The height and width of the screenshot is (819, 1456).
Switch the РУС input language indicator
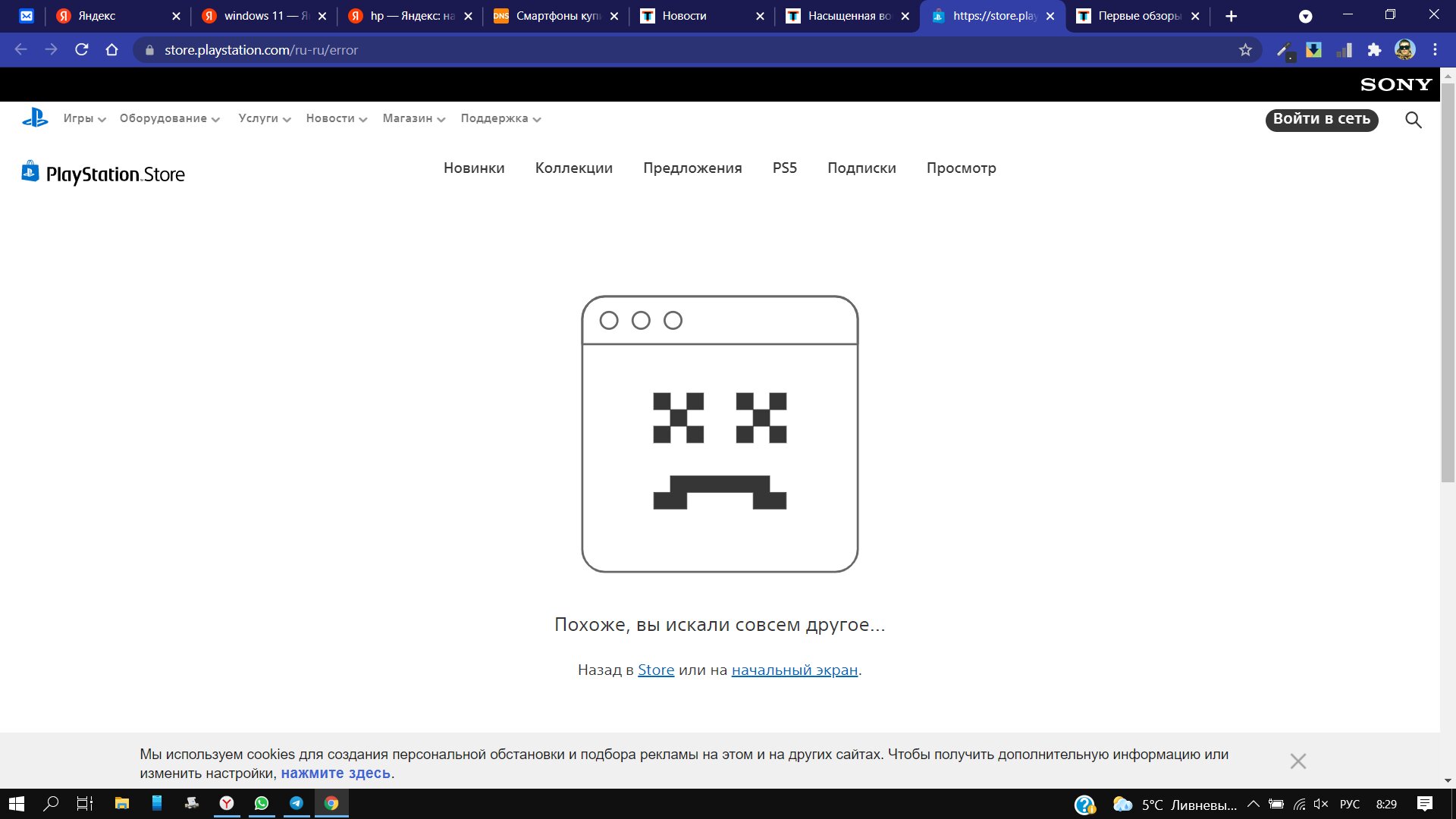[1350, 804]
